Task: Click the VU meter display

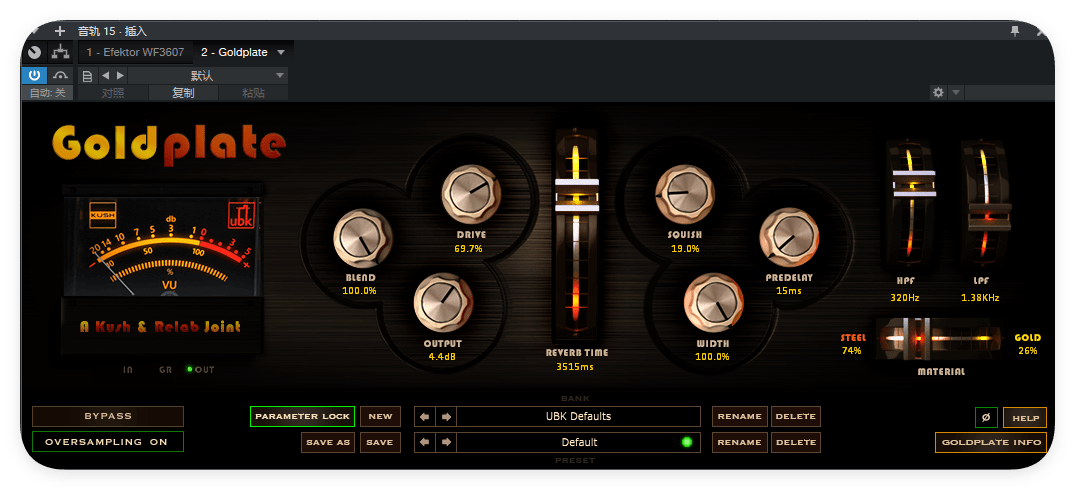Action: 163,247
